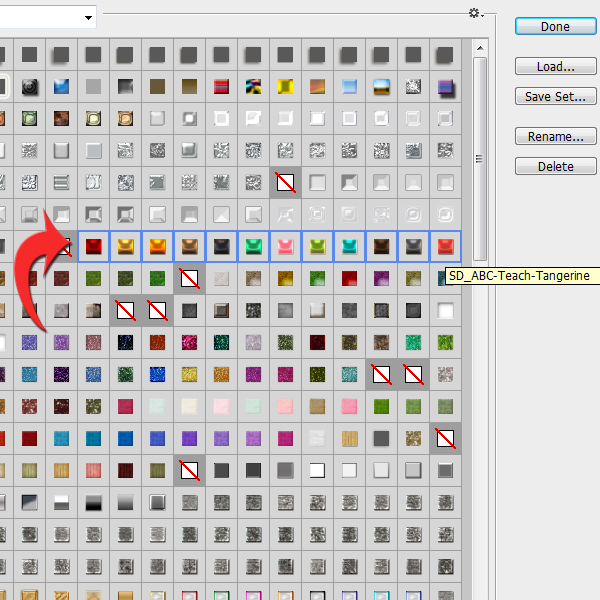Choose the orange sunset gradient style
This screenshot has width=600, height=600.
pos(317,86)
